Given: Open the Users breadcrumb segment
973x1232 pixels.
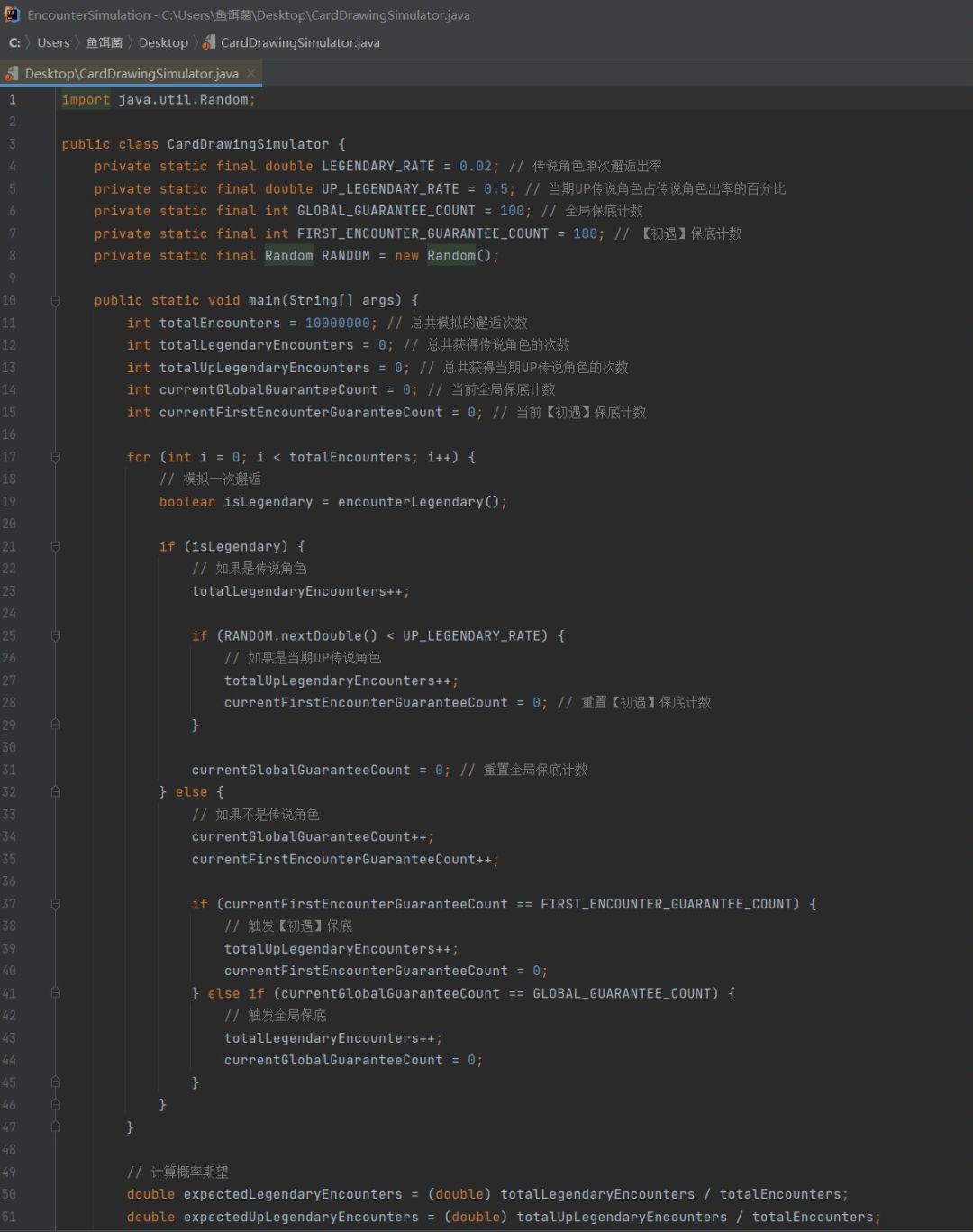Looking at the screenshot, I should tap(53, 42).
